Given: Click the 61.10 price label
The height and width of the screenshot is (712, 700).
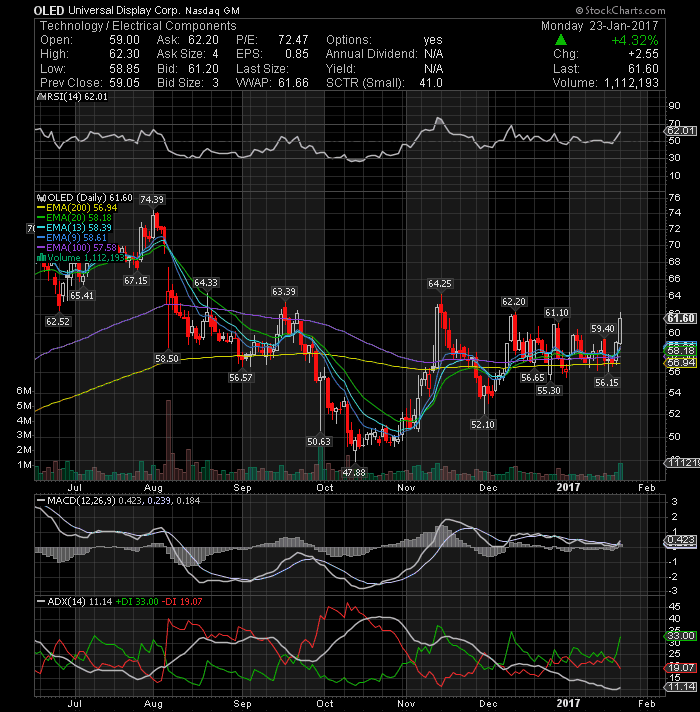Looking at the screenshot, I should [x=557, y=313].
